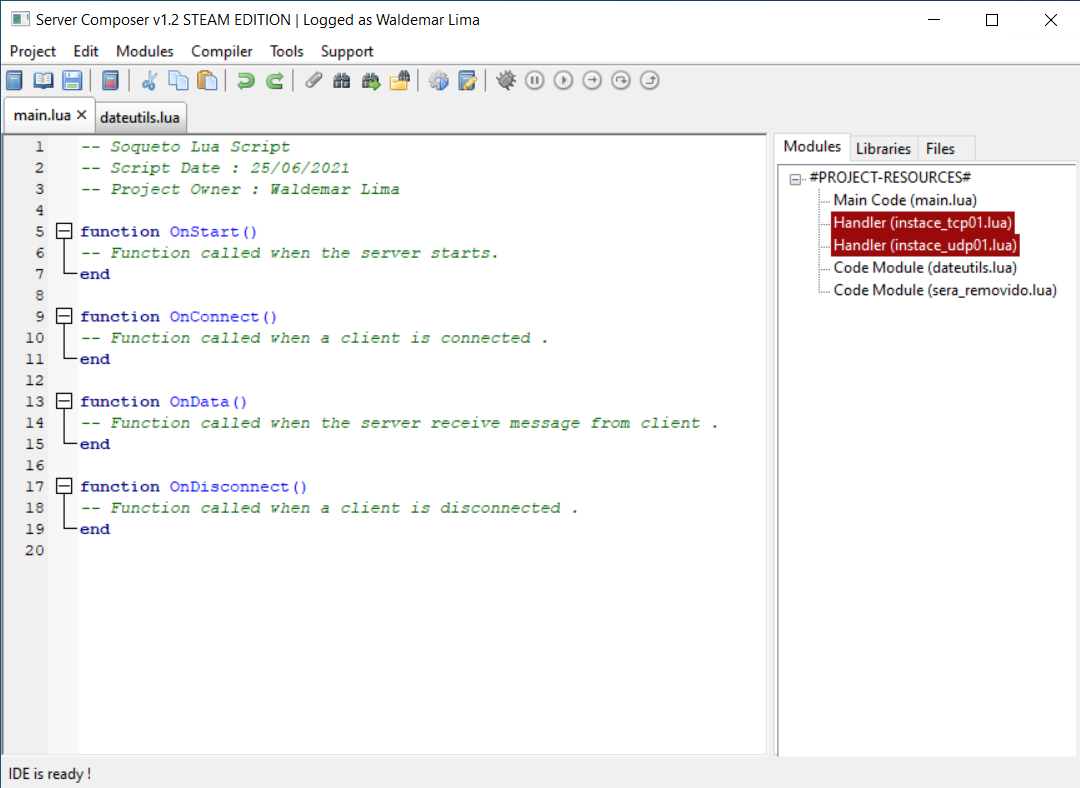Click the Find next binoculars arrow icon
This screenshot has width=1080, height=788.
click(371, 81)
